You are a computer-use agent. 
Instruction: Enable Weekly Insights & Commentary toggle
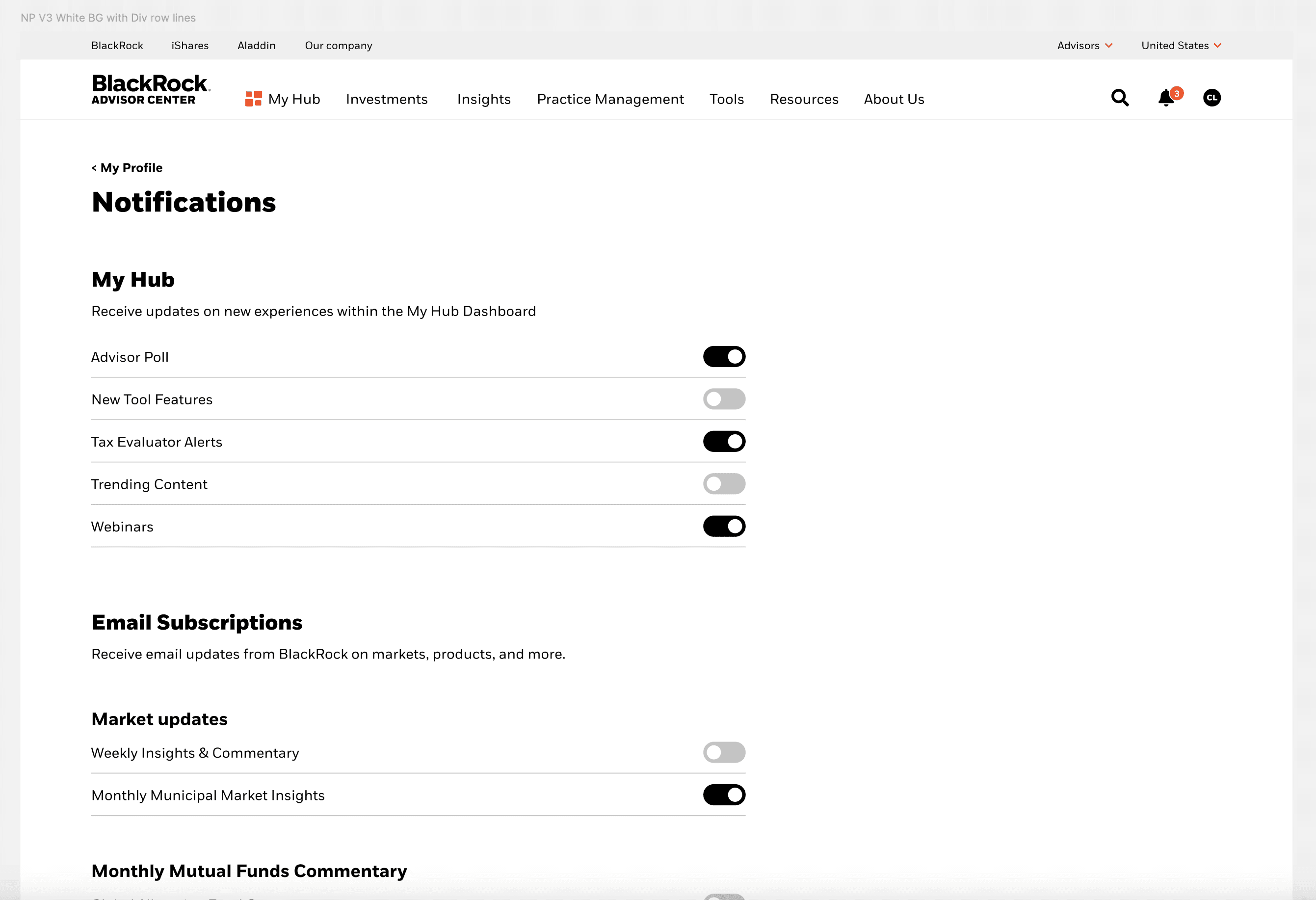[x=724, y=753]
